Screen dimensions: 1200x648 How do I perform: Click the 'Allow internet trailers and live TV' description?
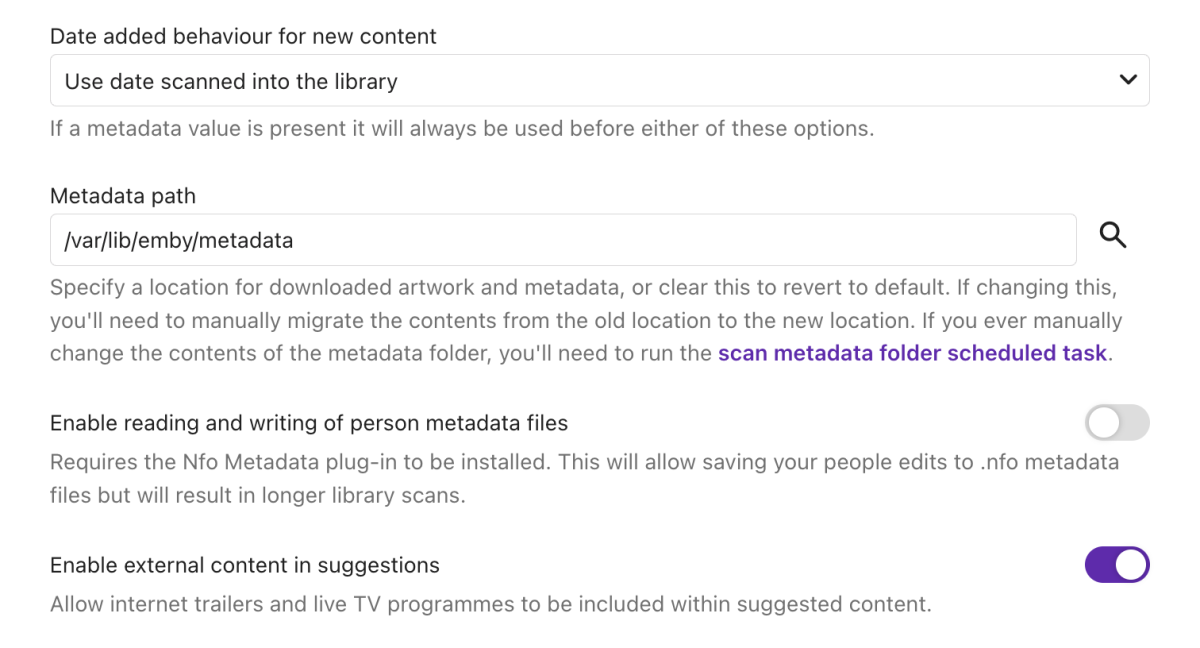click(490, 604)
